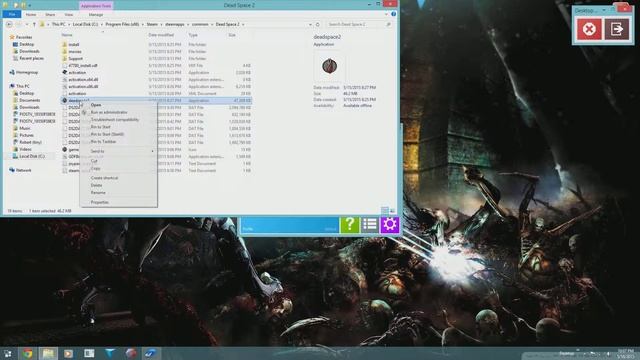Click the Explorer help question icon

point(393,14)
